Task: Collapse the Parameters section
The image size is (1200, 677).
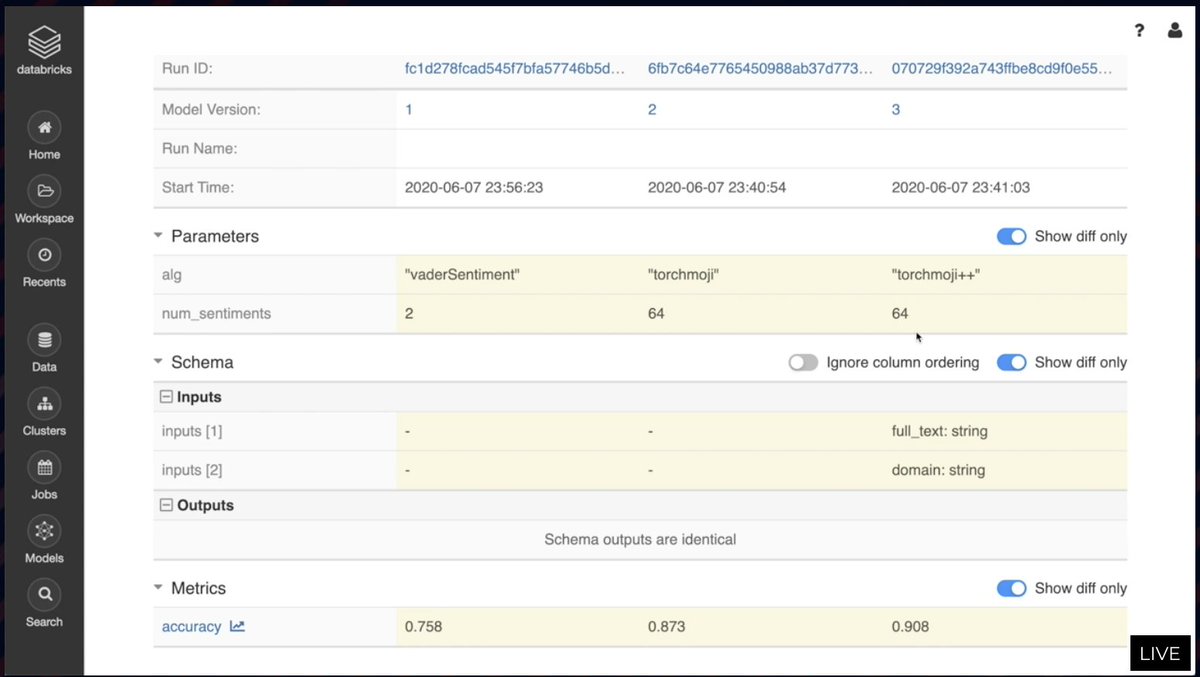Action: point(157,236)
